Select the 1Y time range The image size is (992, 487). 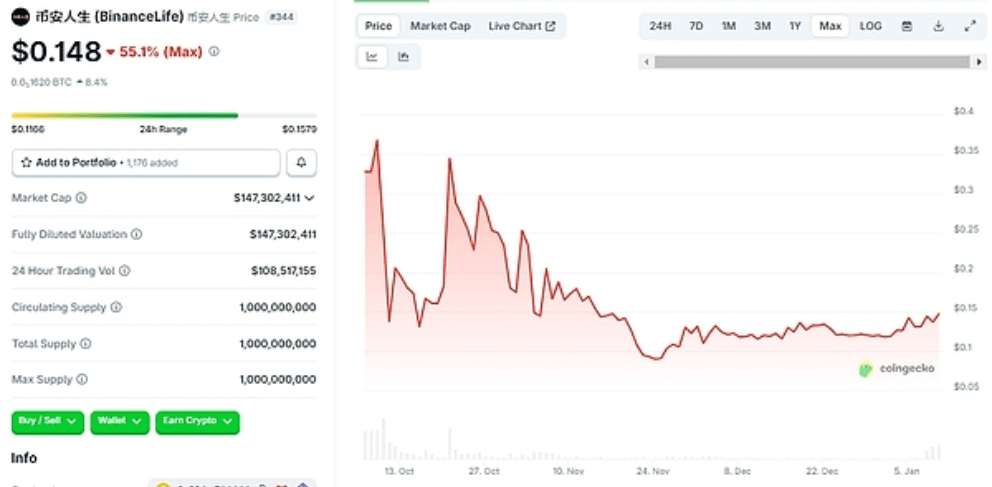pyautogui.click(x=795, y=26)
